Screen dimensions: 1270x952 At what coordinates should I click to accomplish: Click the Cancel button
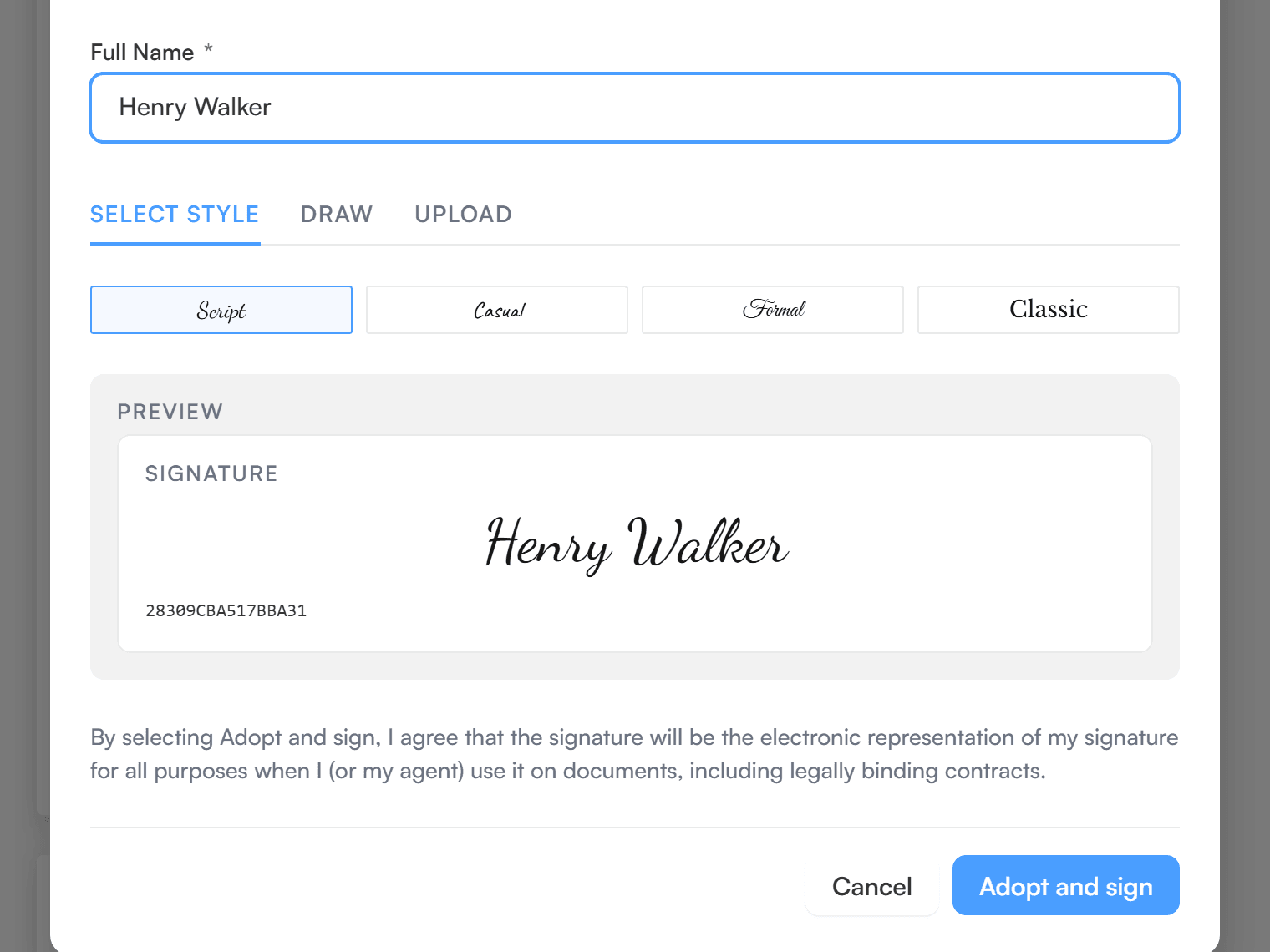pos(872,886)
